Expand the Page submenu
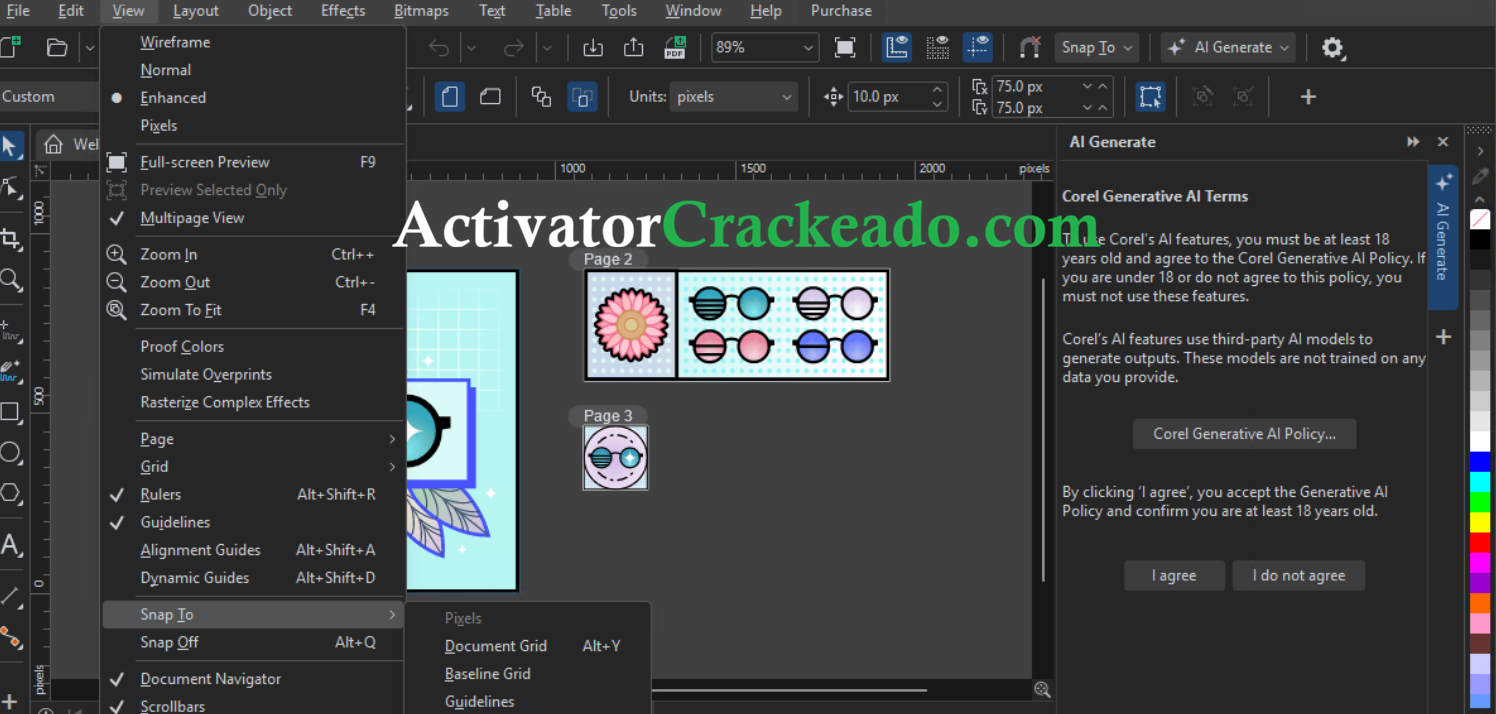Image resolution: width=1496 pixels, height=714 pixels. click(x=254, y=439)
